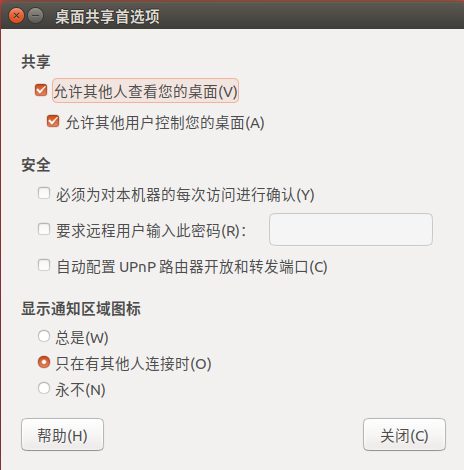Enable 必须为对本机器的每次访问进行确认 checkbox
Screen dimensions: 464x470
tap(44, 193)
